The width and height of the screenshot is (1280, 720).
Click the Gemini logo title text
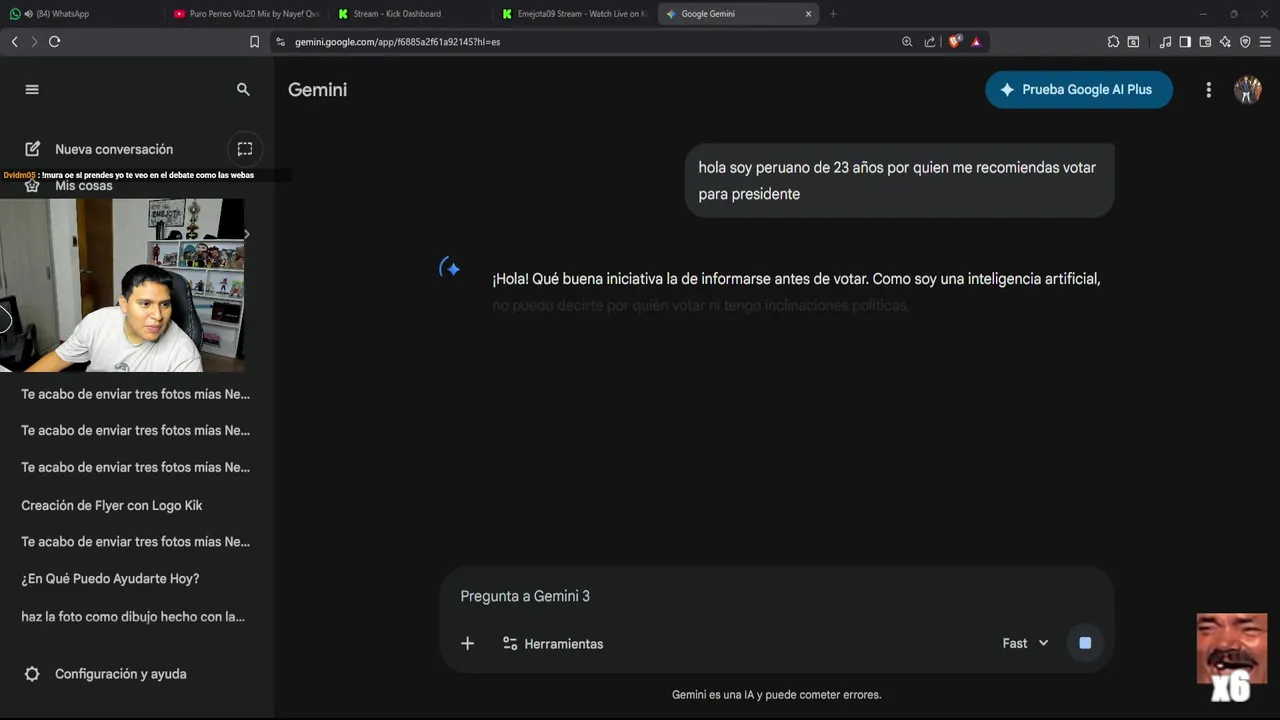[x=318, y=89]
